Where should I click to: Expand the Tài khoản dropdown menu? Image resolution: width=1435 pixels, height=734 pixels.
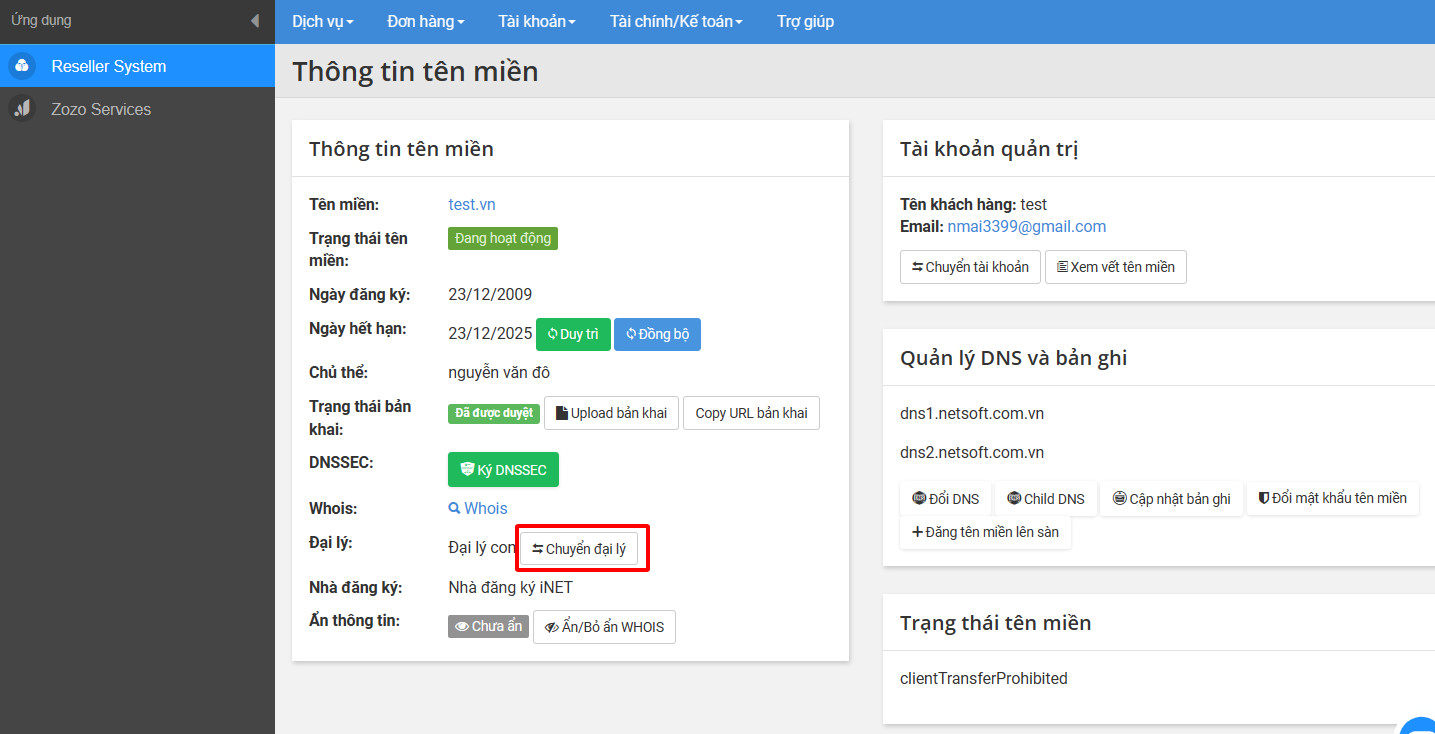pyautogui.click(x=537, y=21)
